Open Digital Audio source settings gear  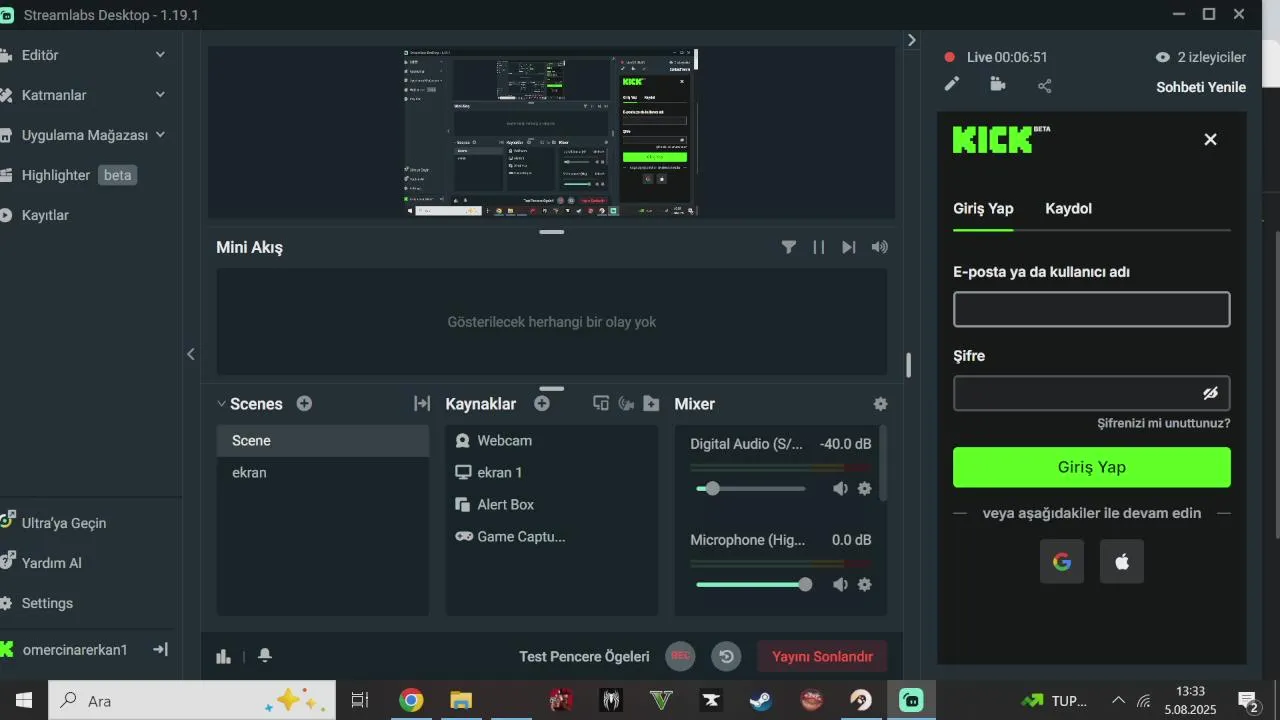point(865,489)
